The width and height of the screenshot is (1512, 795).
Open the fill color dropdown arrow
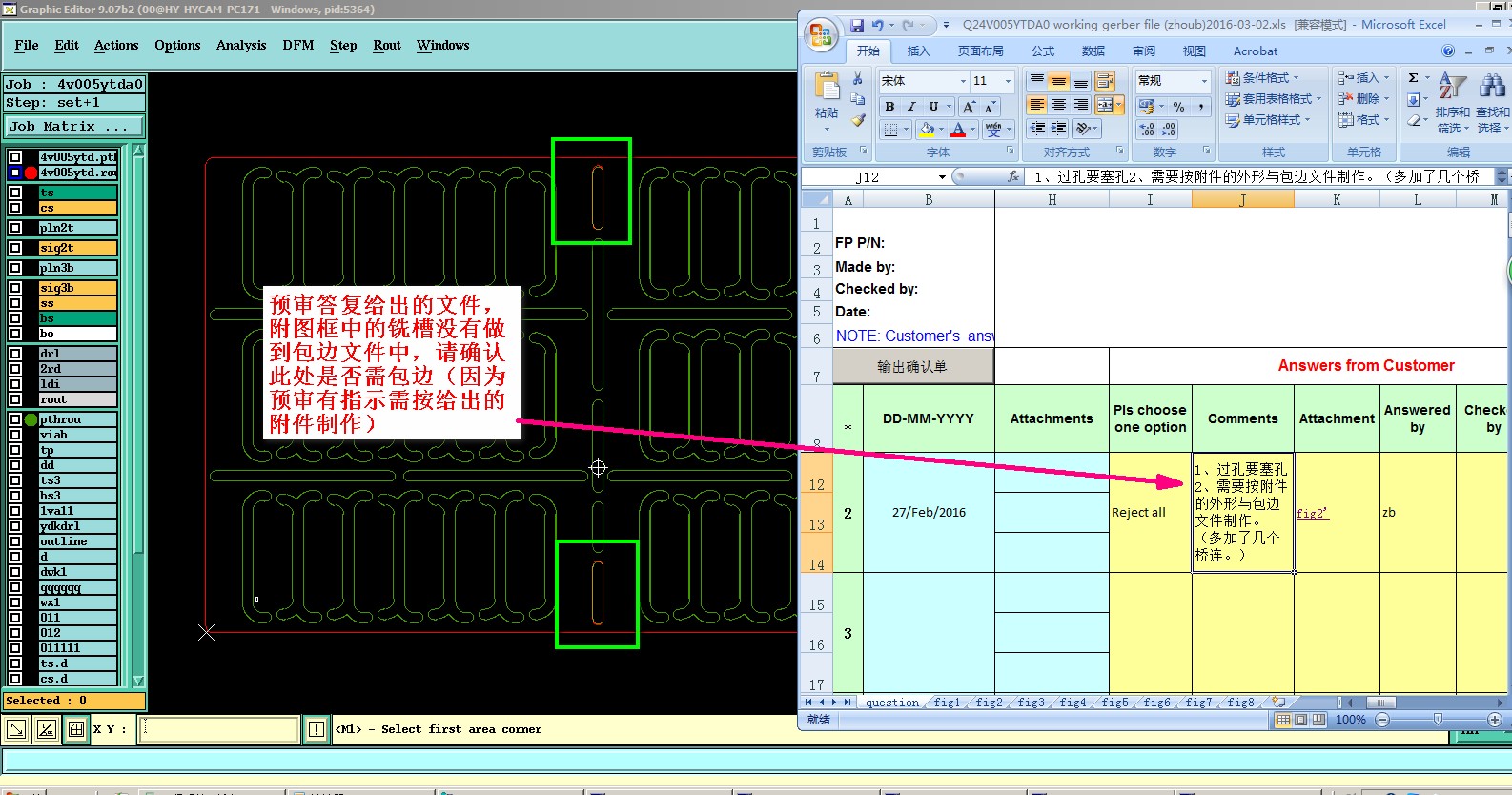coord(942,130)
